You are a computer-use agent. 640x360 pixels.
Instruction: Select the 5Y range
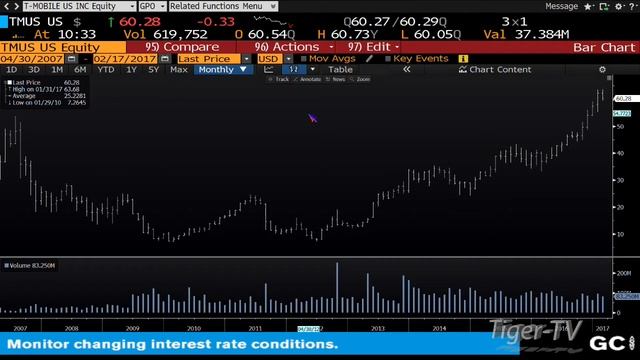(x=153, y=70)
